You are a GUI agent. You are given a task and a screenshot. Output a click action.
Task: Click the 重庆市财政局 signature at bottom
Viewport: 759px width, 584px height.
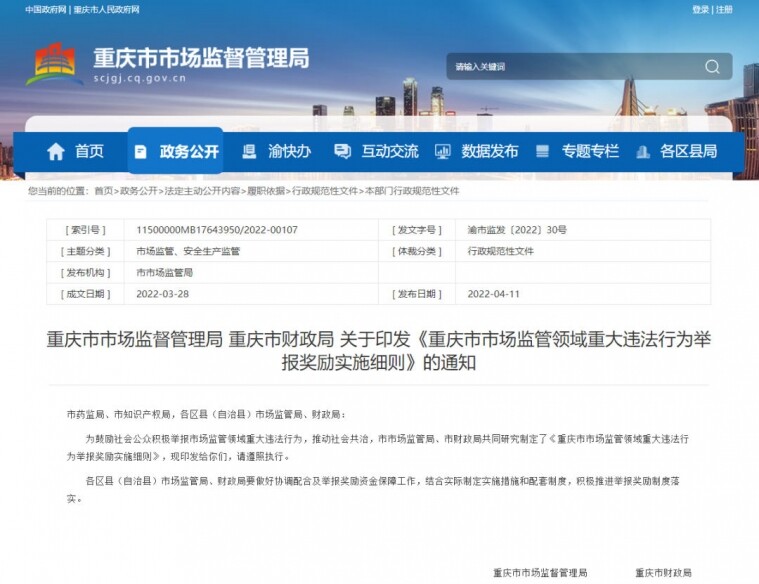click(663, 573)
